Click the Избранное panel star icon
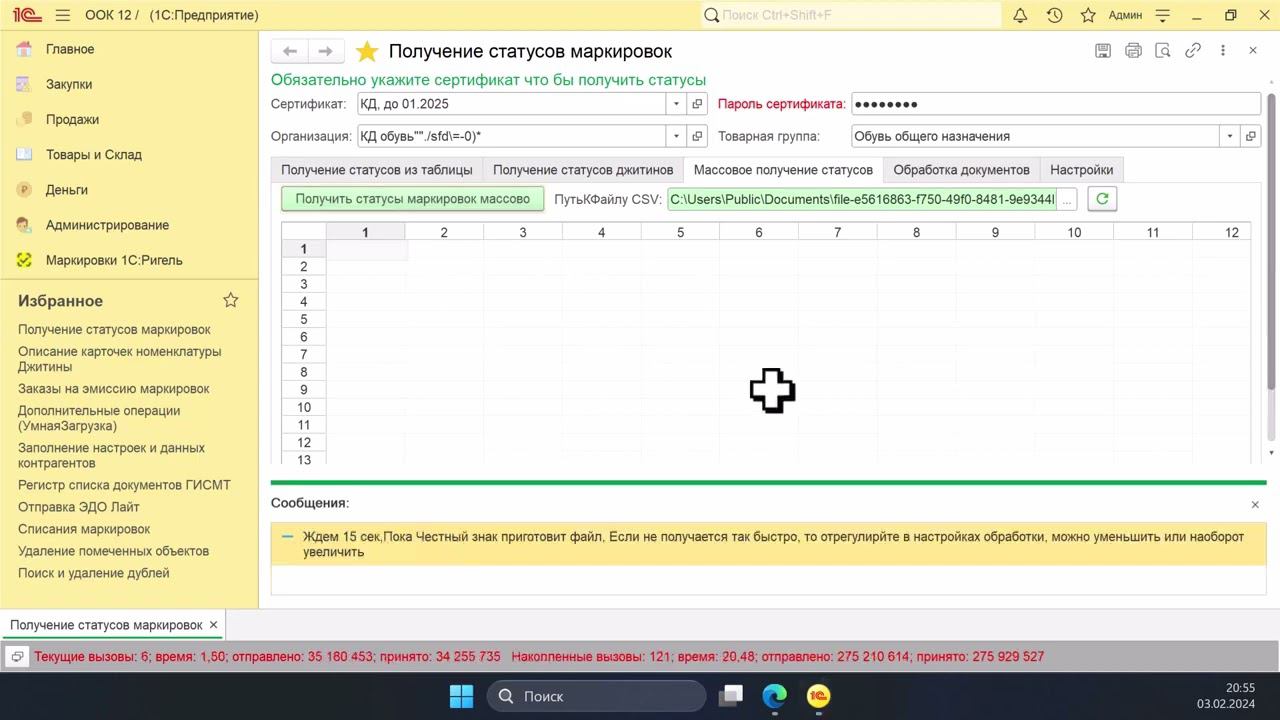 click(231, 300)
